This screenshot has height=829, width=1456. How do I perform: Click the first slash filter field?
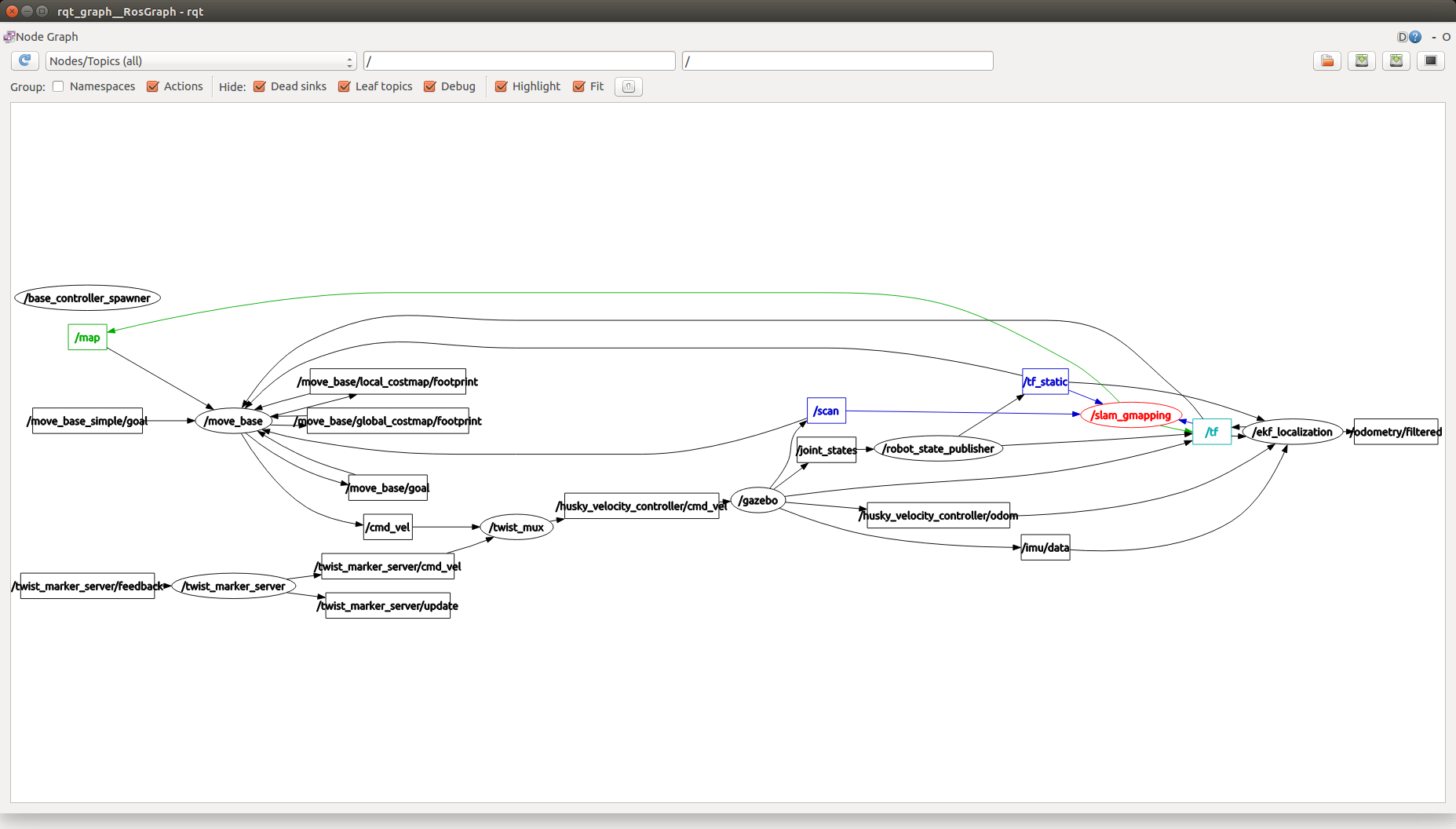(x=519, y=60)
